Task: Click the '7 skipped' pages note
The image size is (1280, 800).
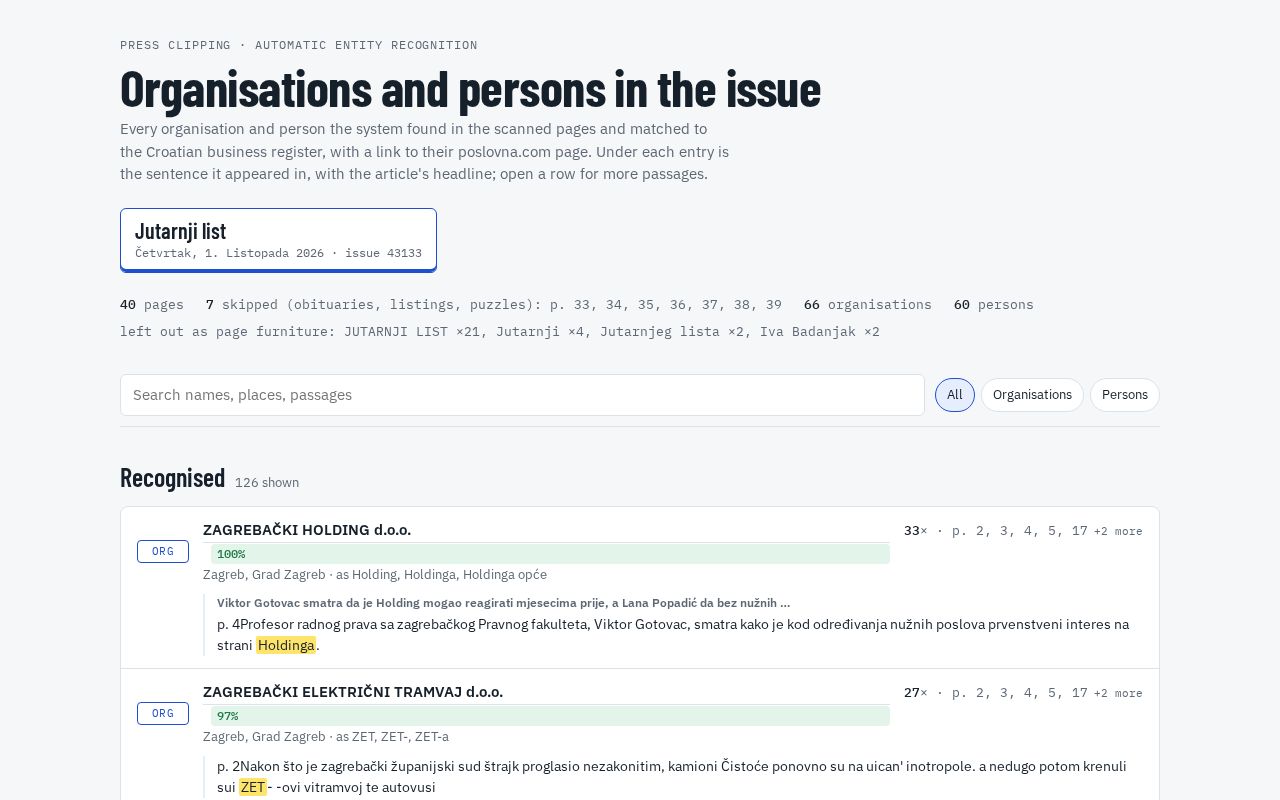Action: (494, 304)
